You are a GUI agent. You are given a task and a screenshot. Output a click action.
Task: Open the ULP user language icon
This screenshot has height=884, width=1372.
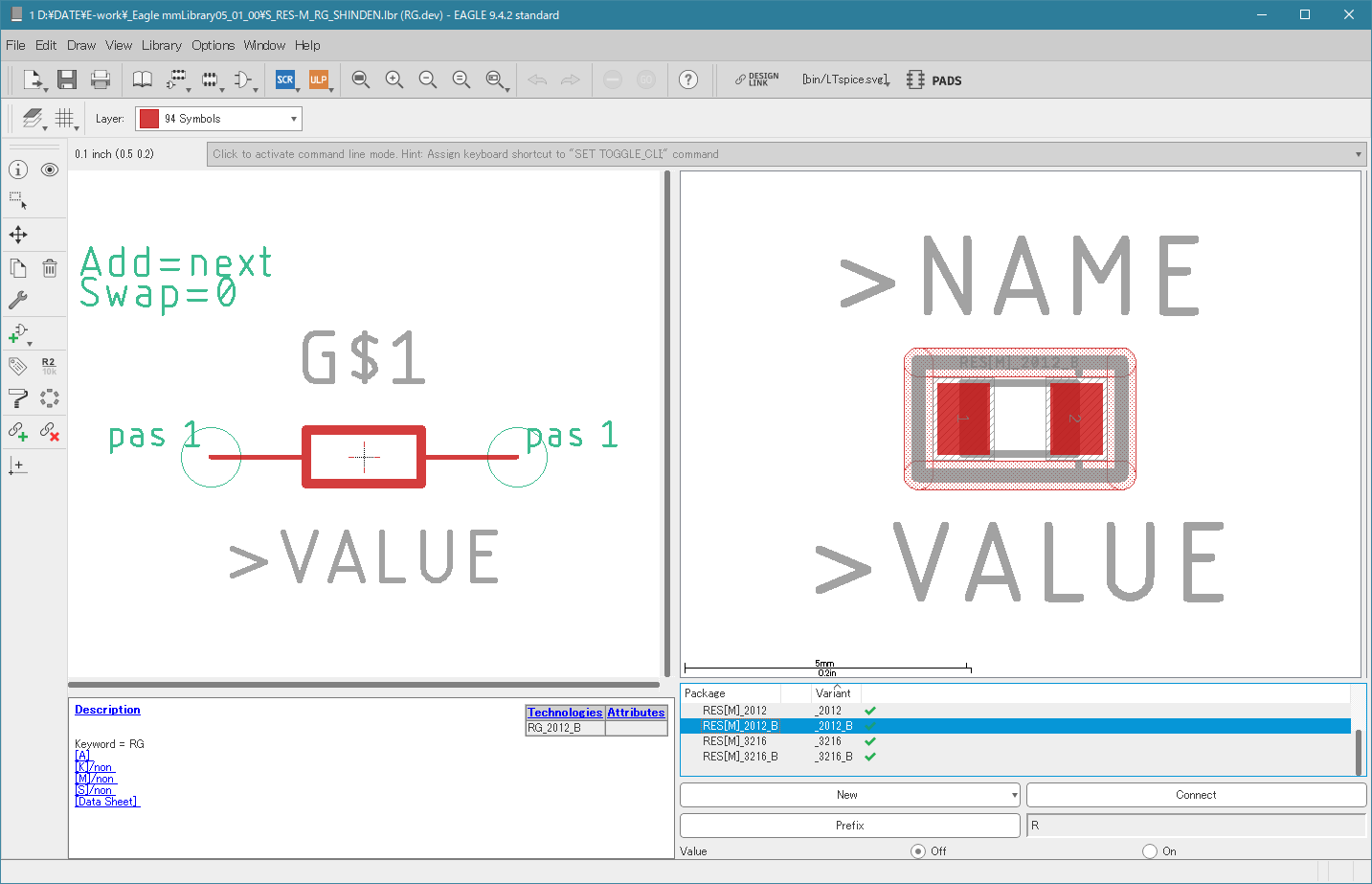[319, 79]
